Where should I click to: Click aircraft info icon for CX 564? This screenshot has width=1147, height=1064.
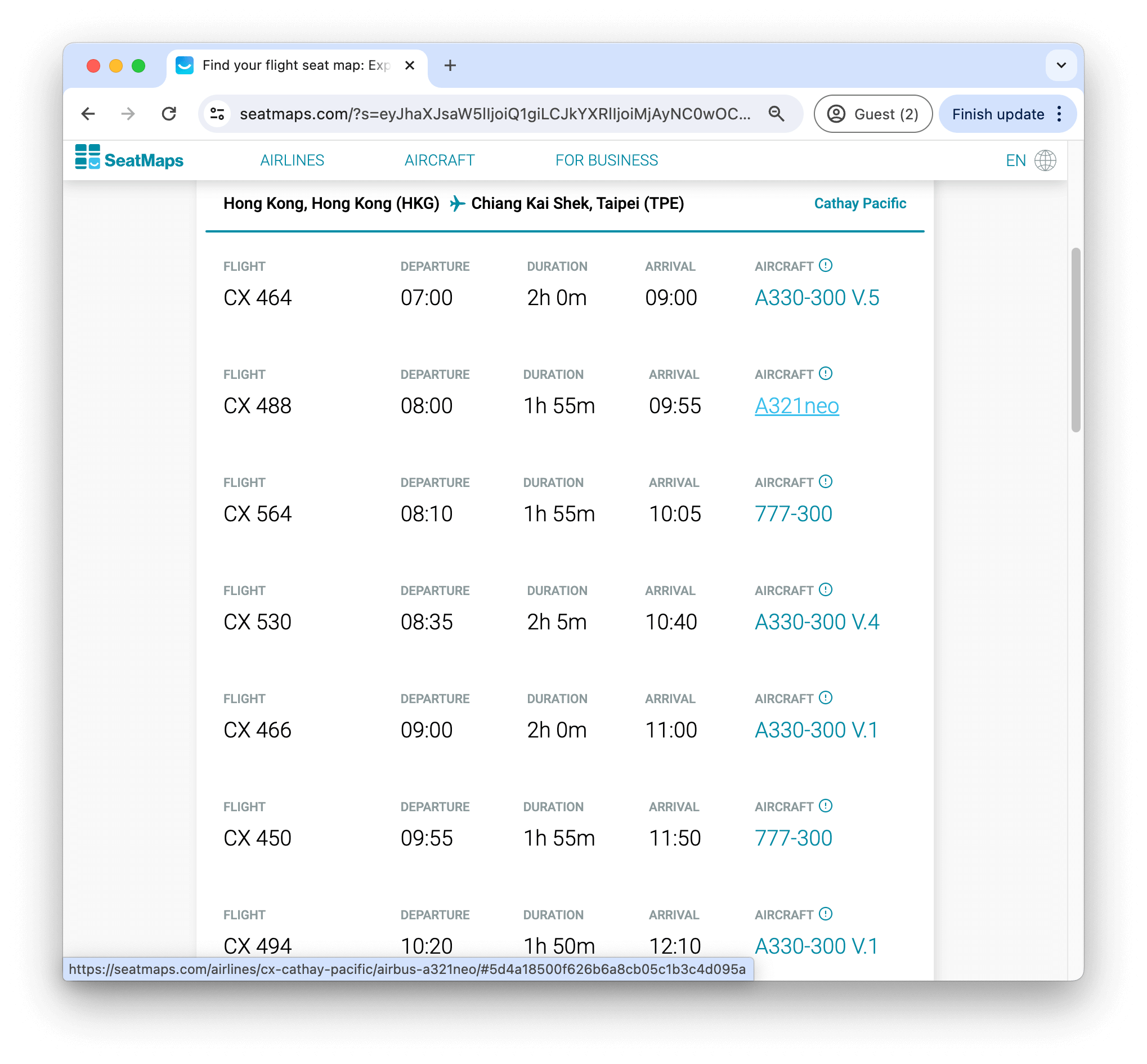pyautogui.click(x=825, y=481)
